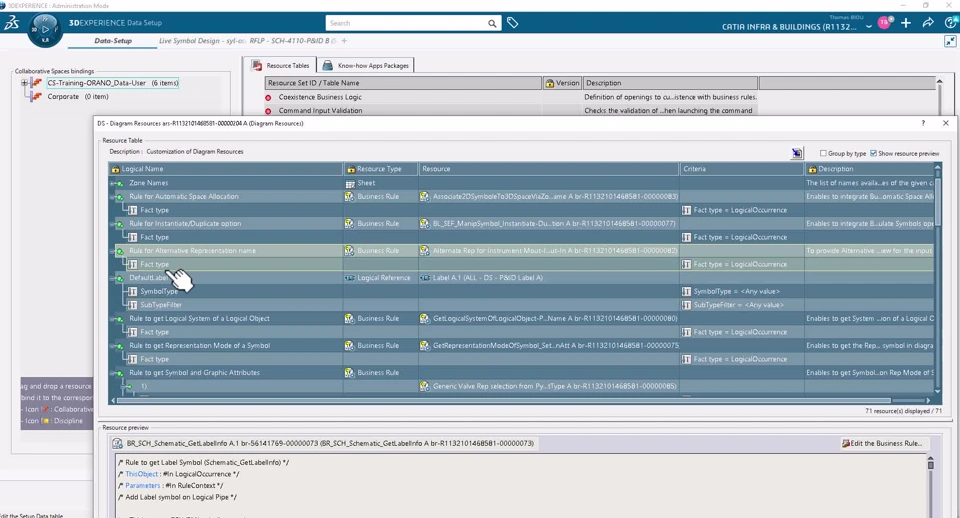Switch to the RFLP - SCH-4110-P&ID B tab

pos(293,41)
